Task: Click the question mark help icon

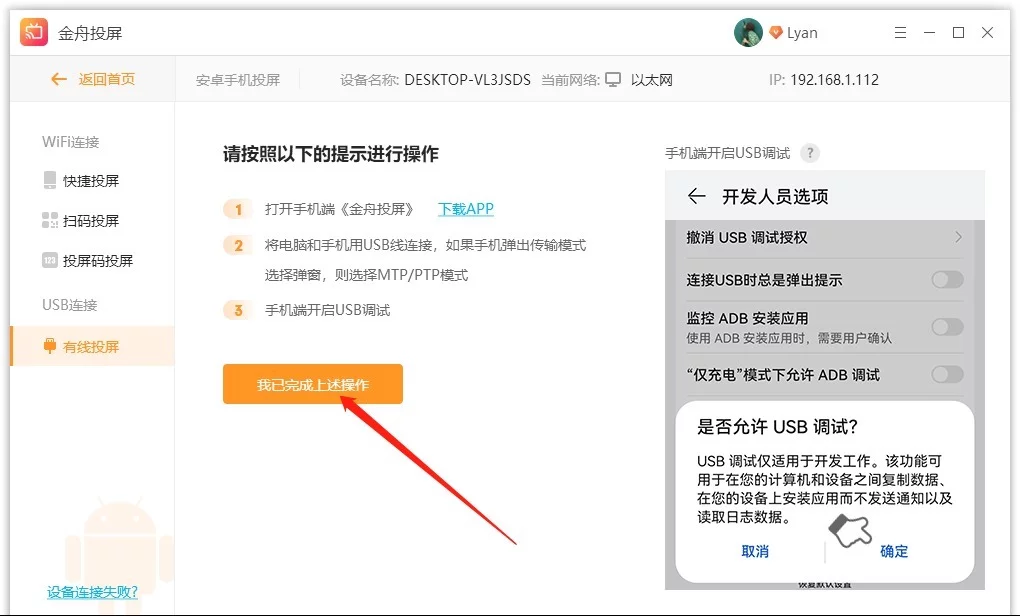Action: pos(810,153)
